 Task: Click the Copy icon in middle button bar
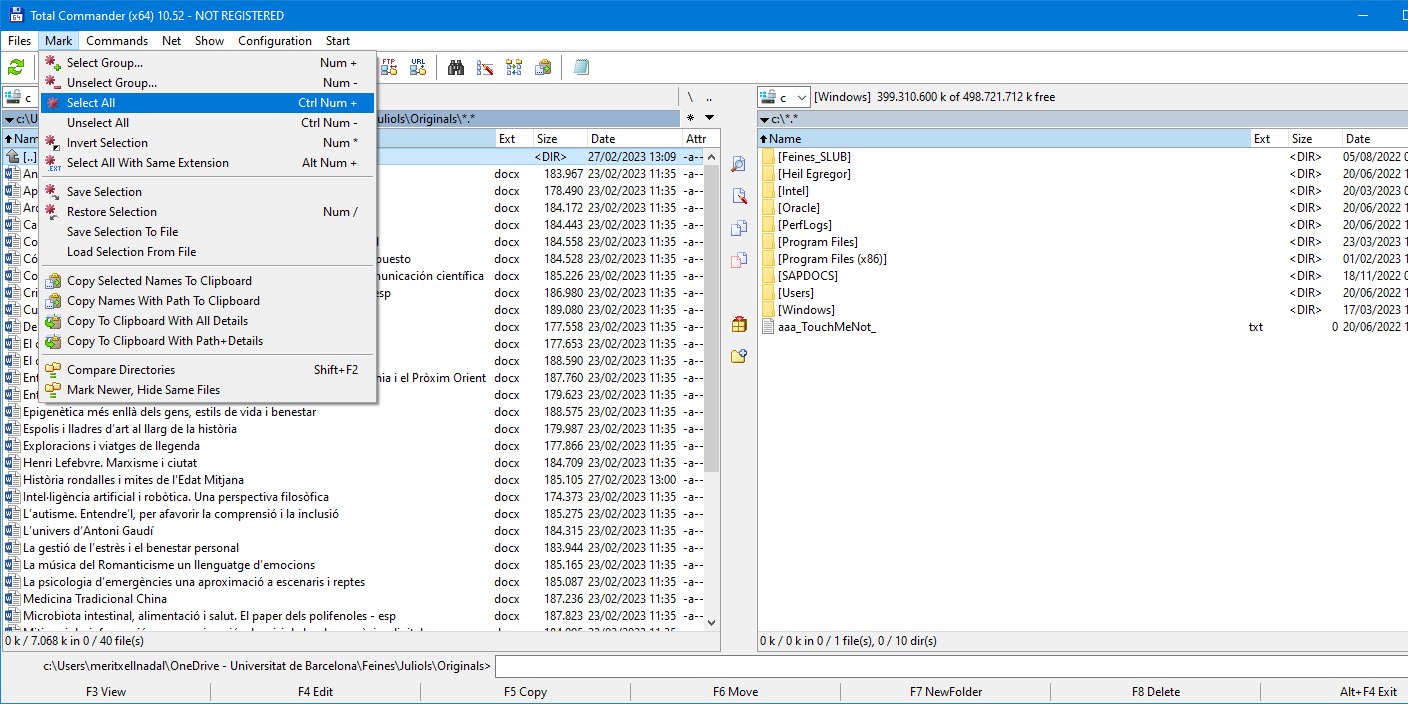coord(739,228)
